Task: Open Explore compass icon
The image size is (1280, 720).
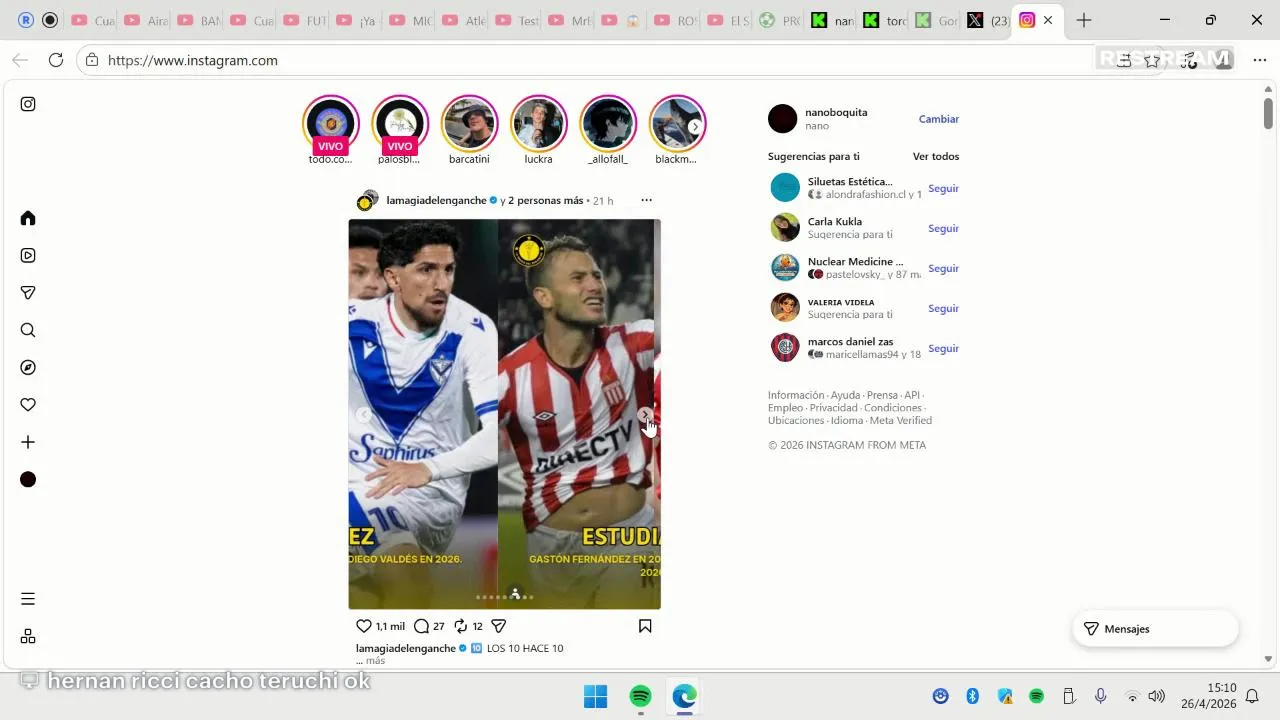Action: pos(28,367)
